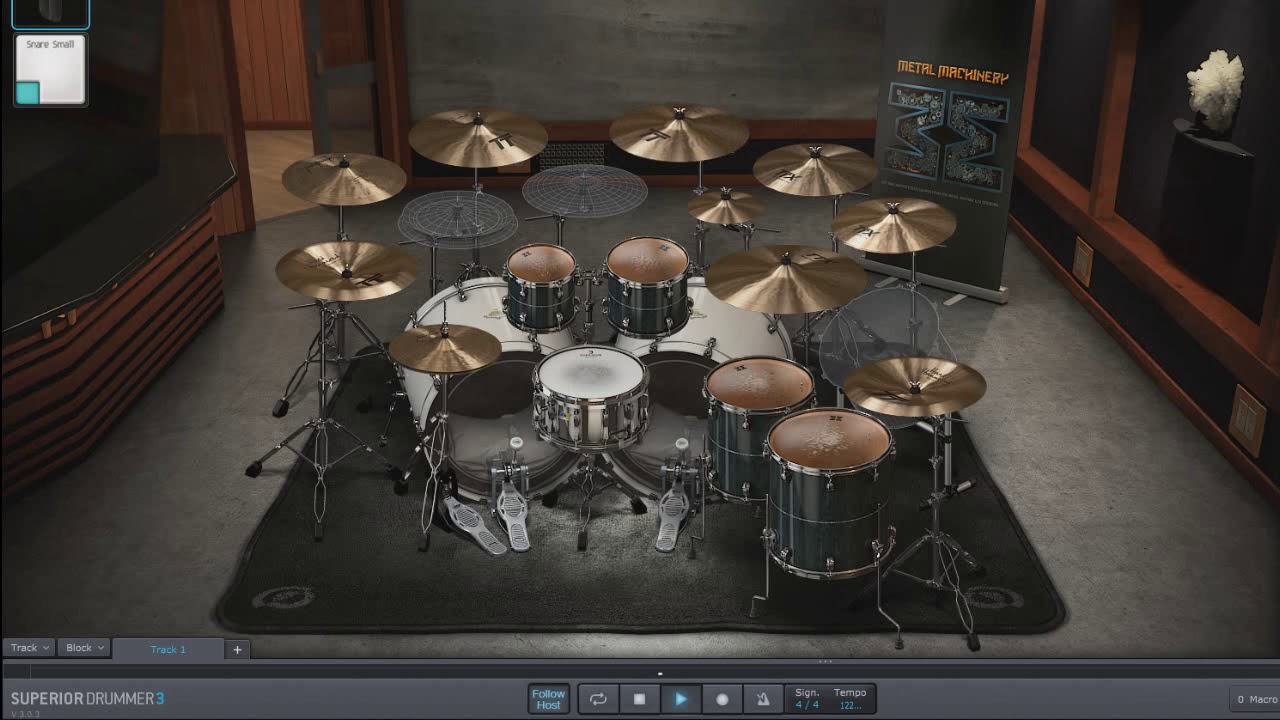Open the Macro controls button
Screen dimensions: 1280x720
1257,699
